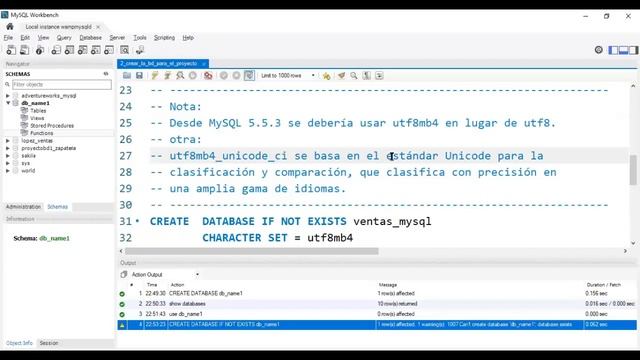The width and height of the screenshot is (640, 360).
Task: Click the create new schema icon
Action: (56, 50)
